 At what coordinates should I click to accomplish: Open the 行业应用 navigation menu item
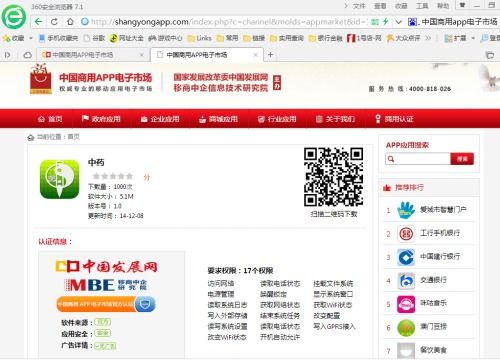click(x=277, y=119)
